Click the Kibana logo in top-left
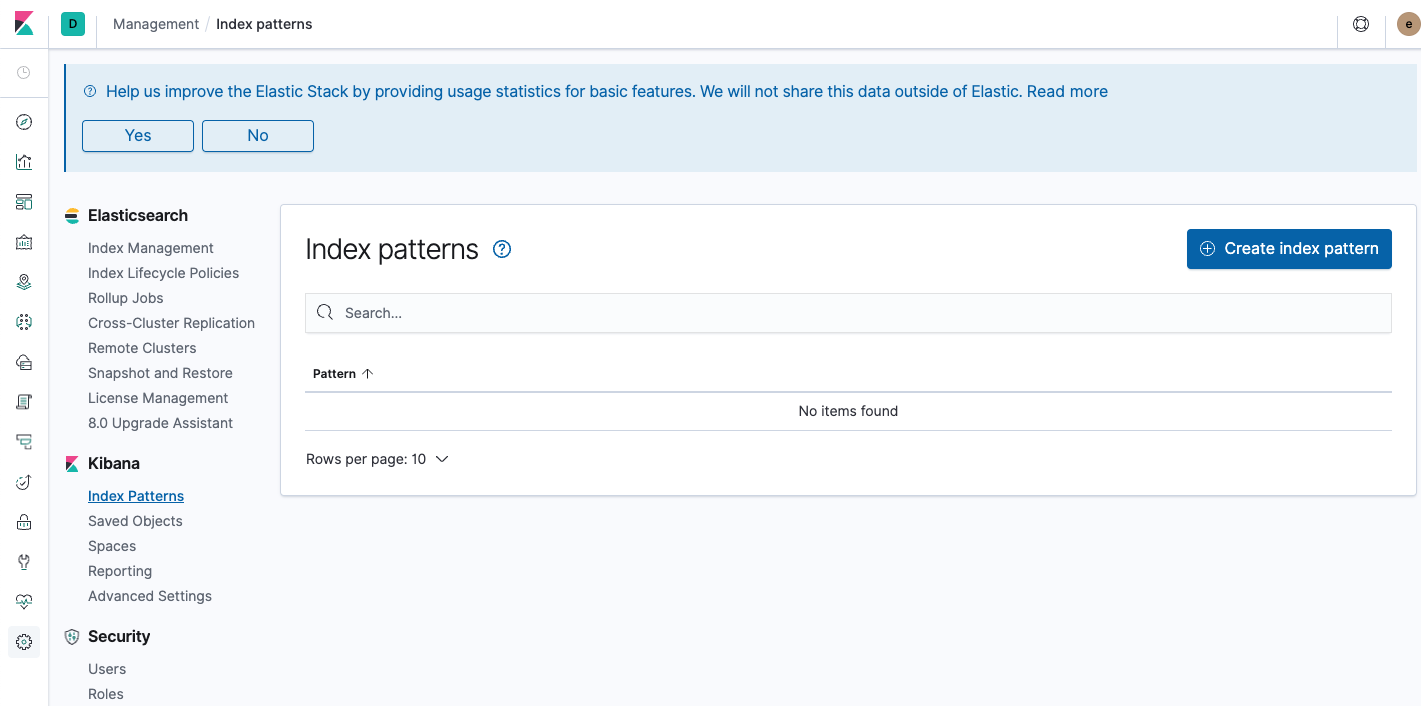 24,24
